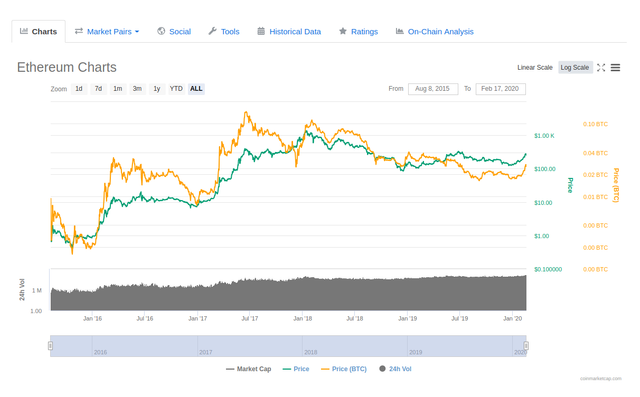Open the Ratings tab
Image resolution: width=640 pixels, height=397 pixels.
coord(358,31)
